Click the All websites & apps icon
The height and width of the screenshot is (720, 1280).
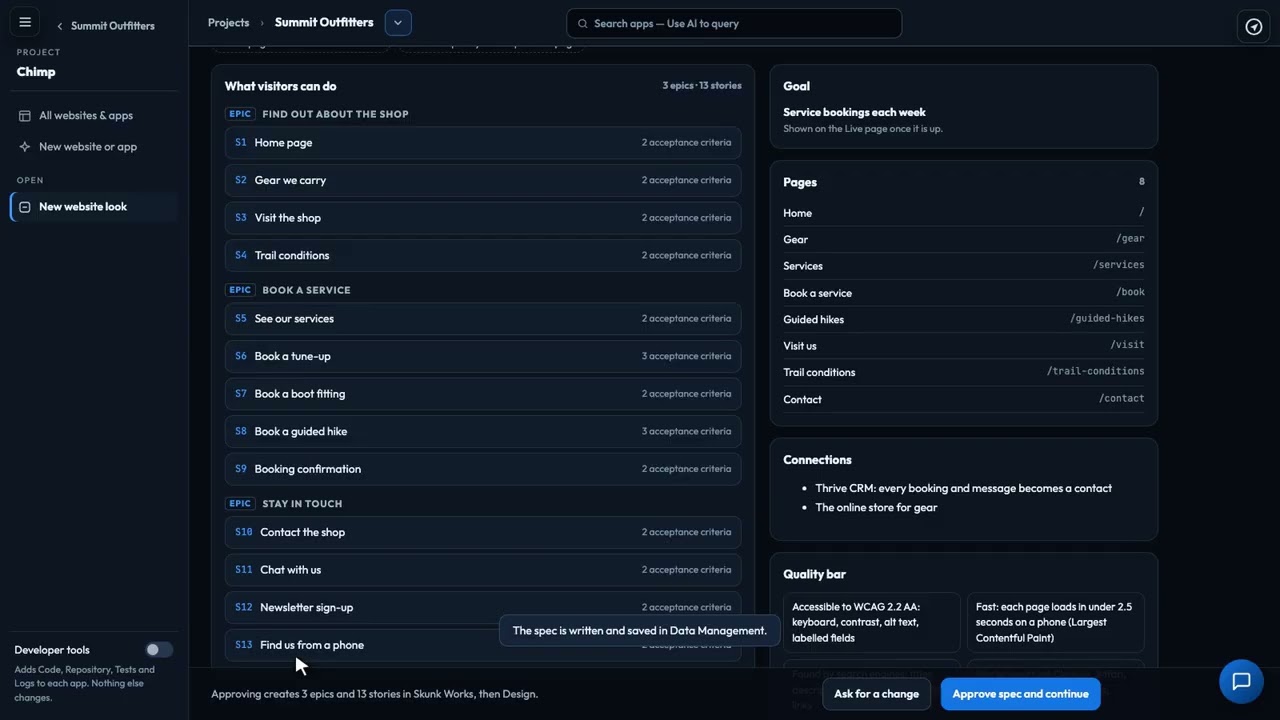(25, 116)
